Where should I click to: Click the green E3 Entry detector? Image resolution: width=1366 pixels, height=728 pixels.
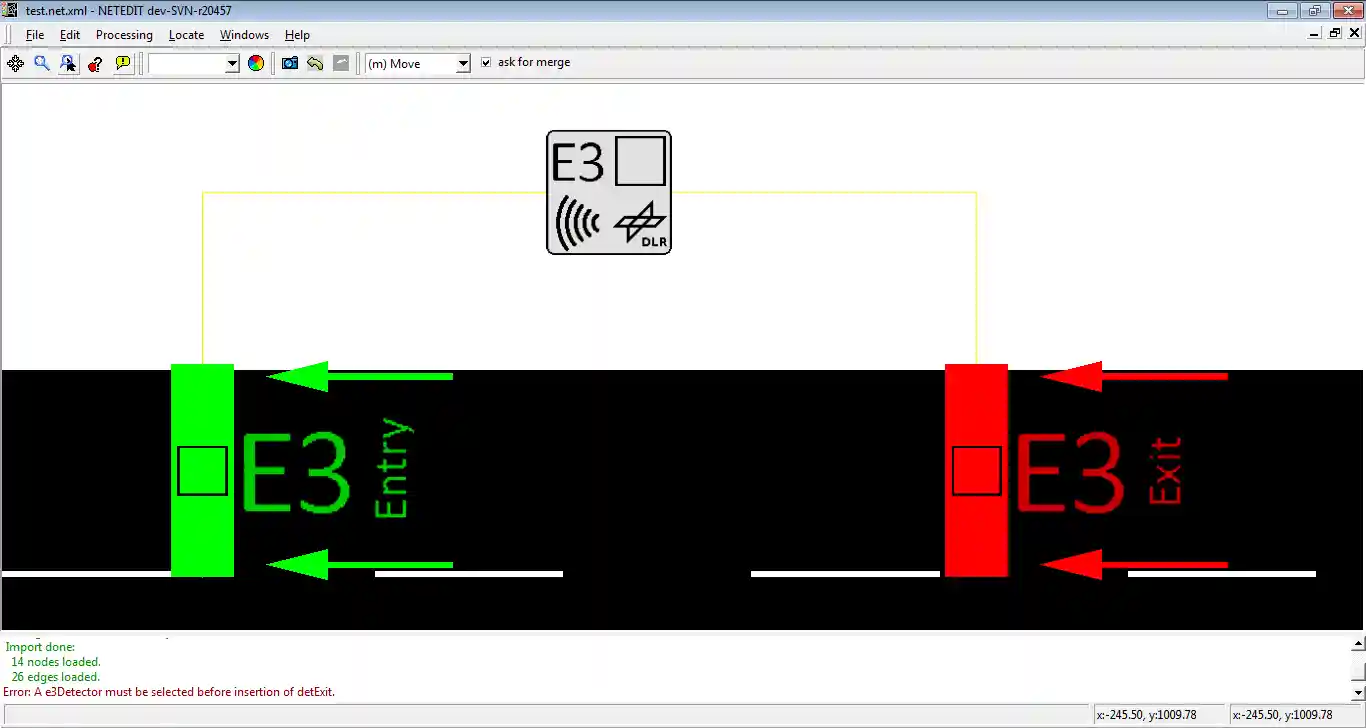point(202,470)
